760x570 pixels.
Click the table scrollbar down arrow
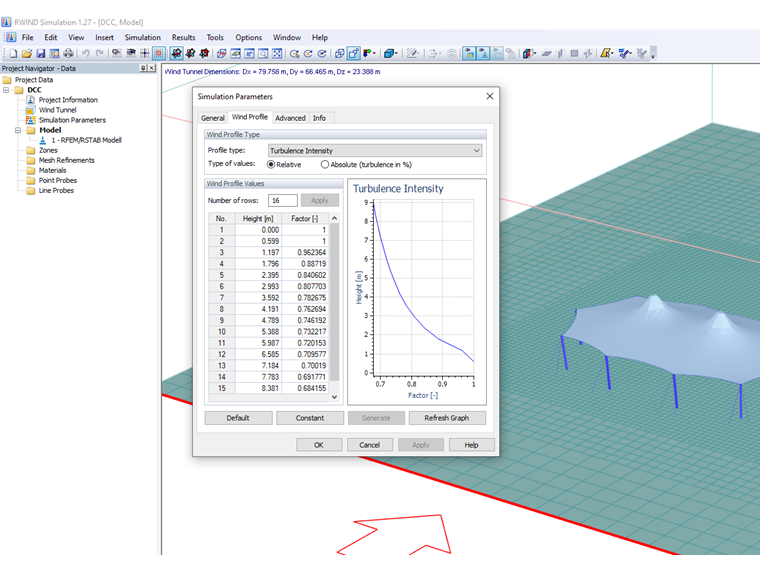[334, 397]
